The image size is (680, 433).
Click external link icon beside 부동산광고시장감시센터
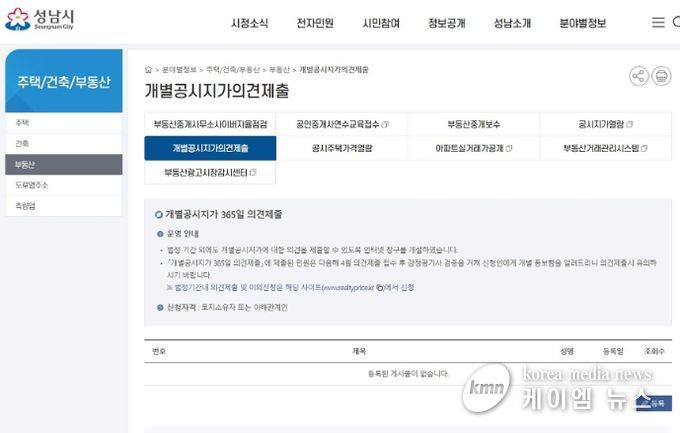click(253, 173)
